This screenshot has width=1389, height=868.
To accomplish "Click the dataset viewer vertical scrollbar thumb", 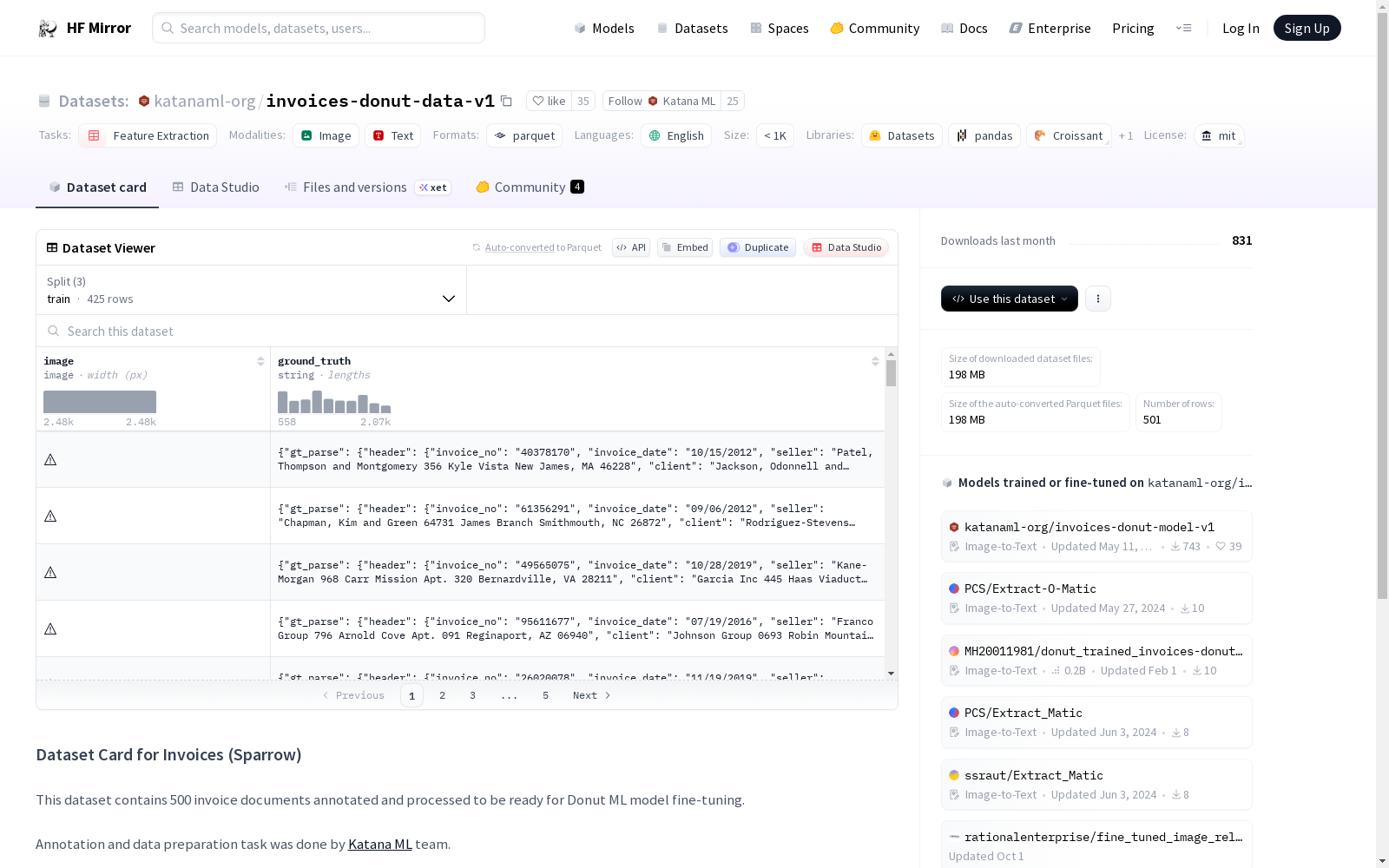I will tap(891, 373).
